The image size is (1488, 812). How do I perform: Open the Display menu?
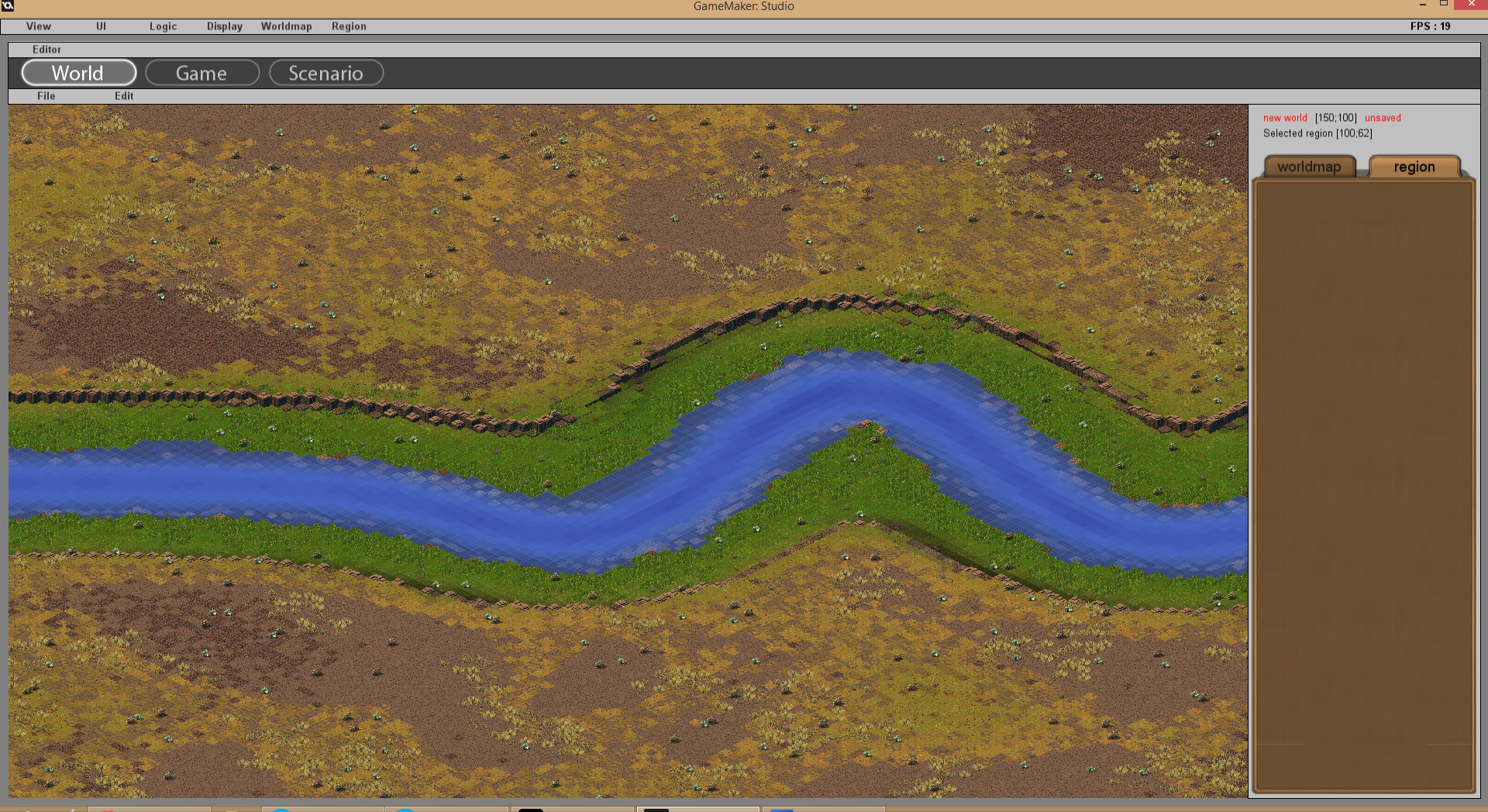[225, 26]
